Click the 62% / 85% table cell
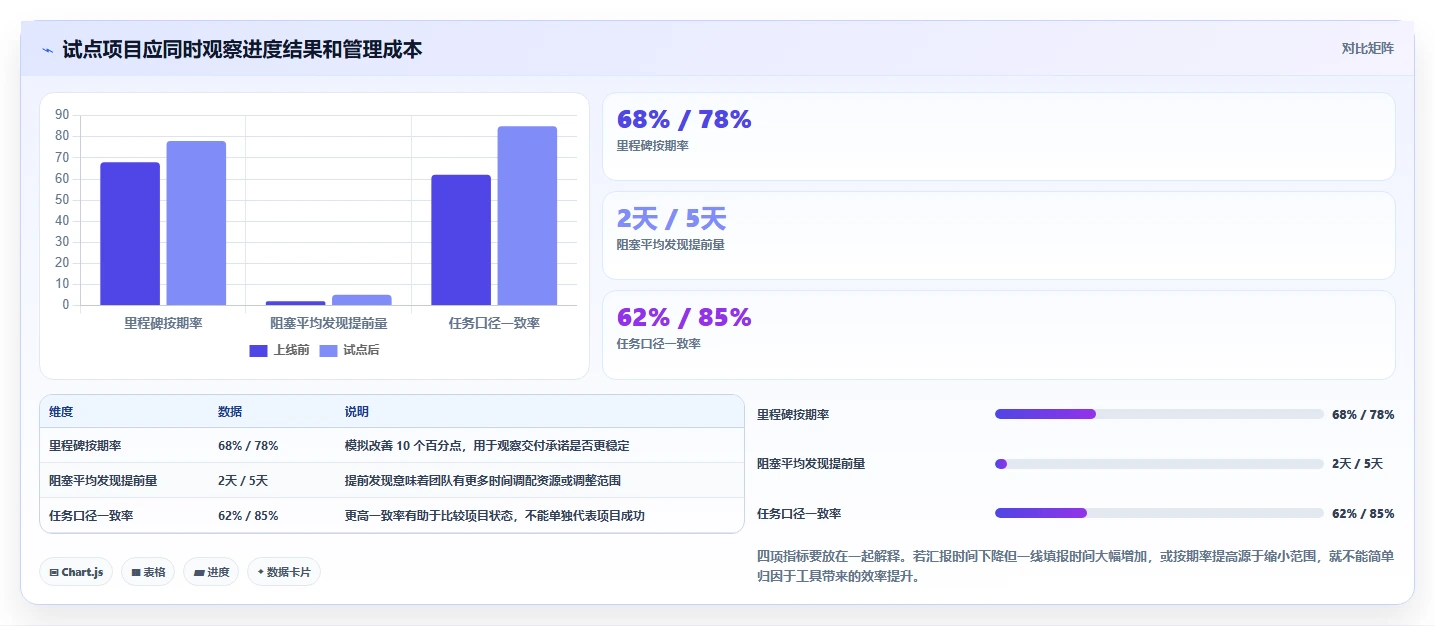Image resolution: width=1435 pixels, height=626 pixels. pyautogui.click(x=248, y=516)
